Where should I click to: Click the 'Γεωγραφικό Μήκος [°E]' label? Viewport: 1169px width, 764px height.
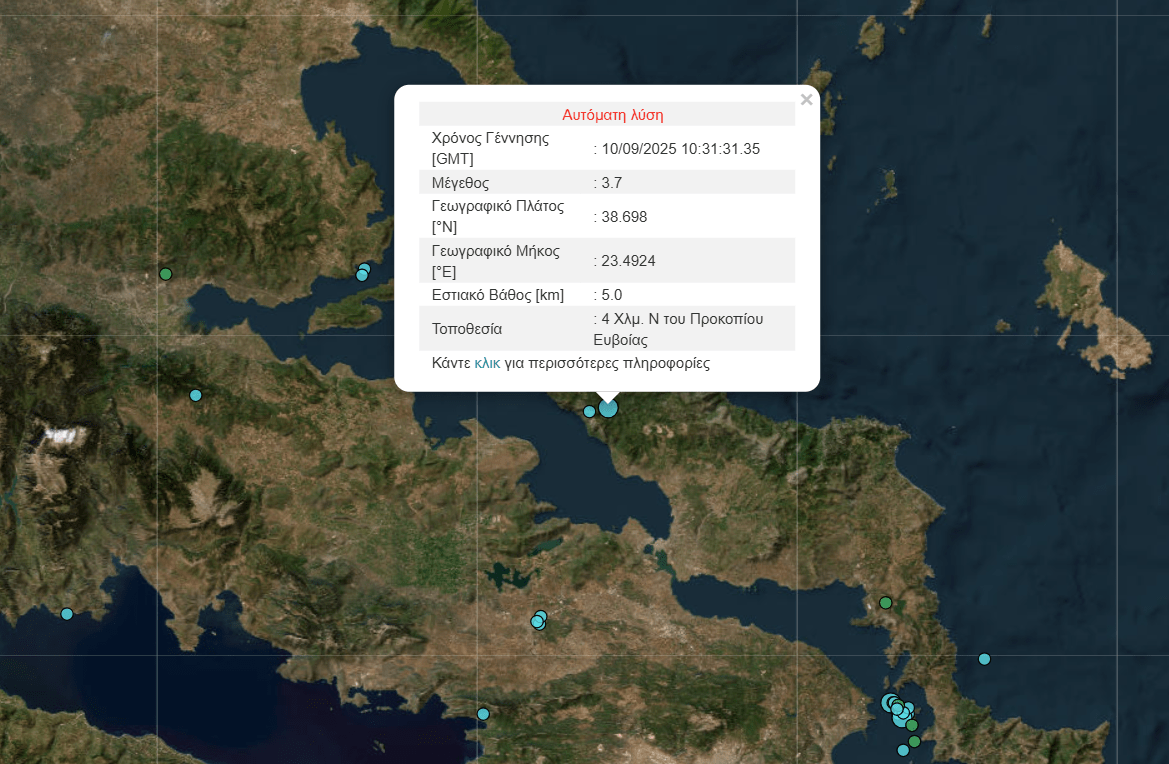click(496, 261)
